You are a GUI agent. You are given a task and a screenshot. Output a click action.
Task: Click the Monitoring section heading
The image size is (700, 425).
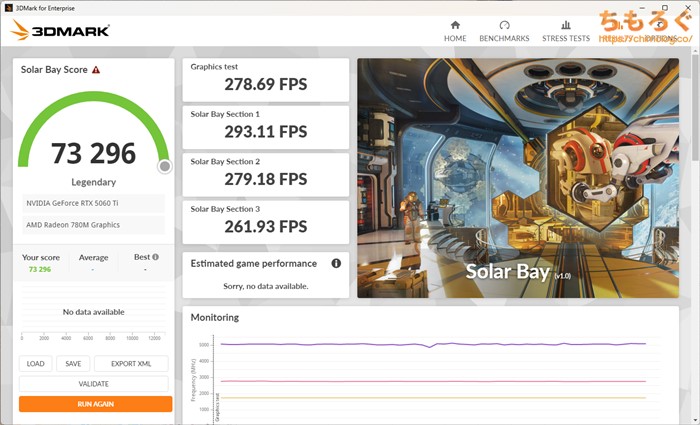pos(215,317)
